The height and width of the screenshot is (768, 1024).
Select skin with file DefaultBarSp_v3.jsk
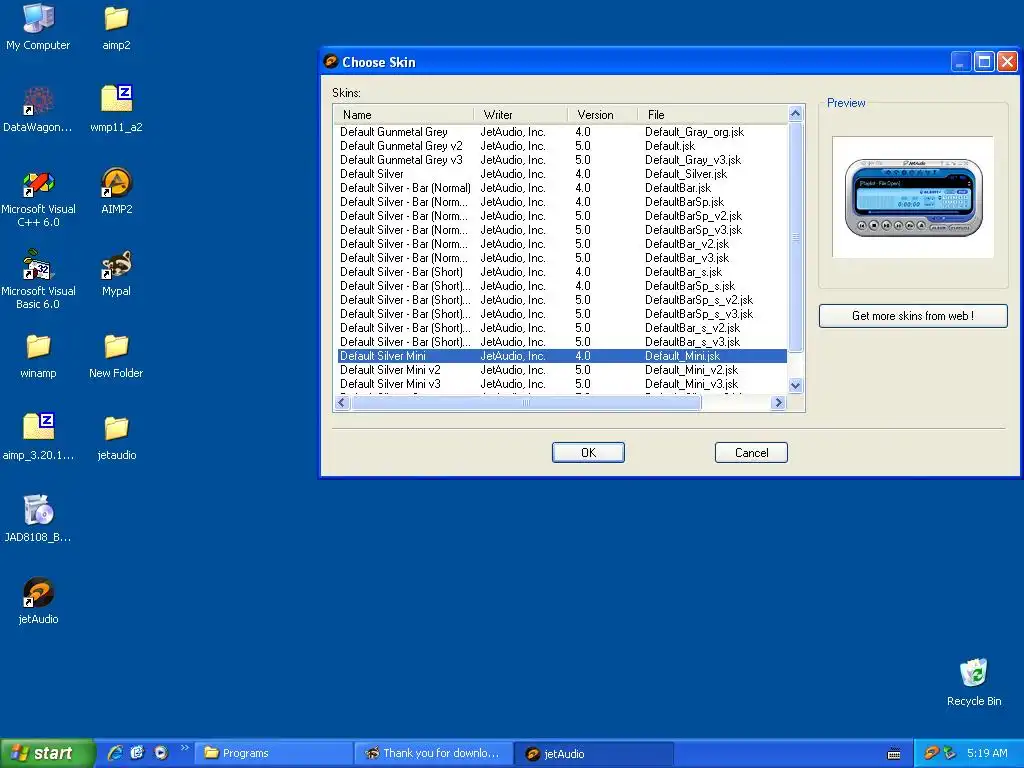(562, 230)
